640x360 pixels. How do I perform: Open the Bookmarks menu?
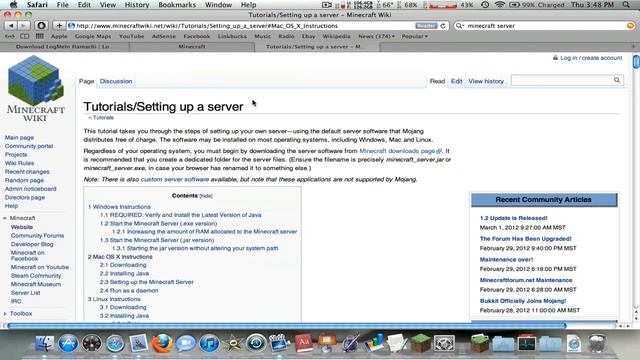[x=177, y=5]
